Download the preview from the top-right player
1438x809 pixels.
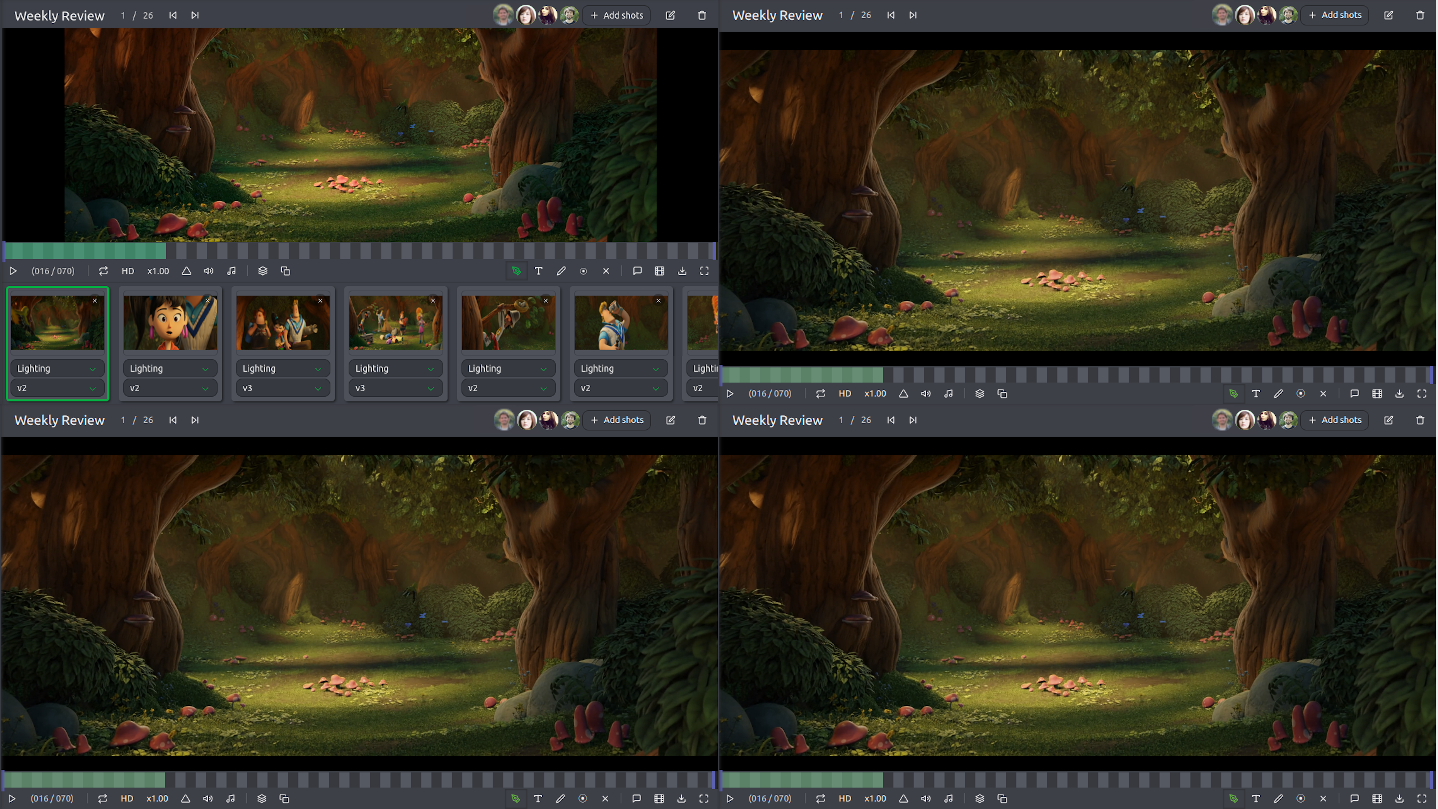coord(1399,394)
